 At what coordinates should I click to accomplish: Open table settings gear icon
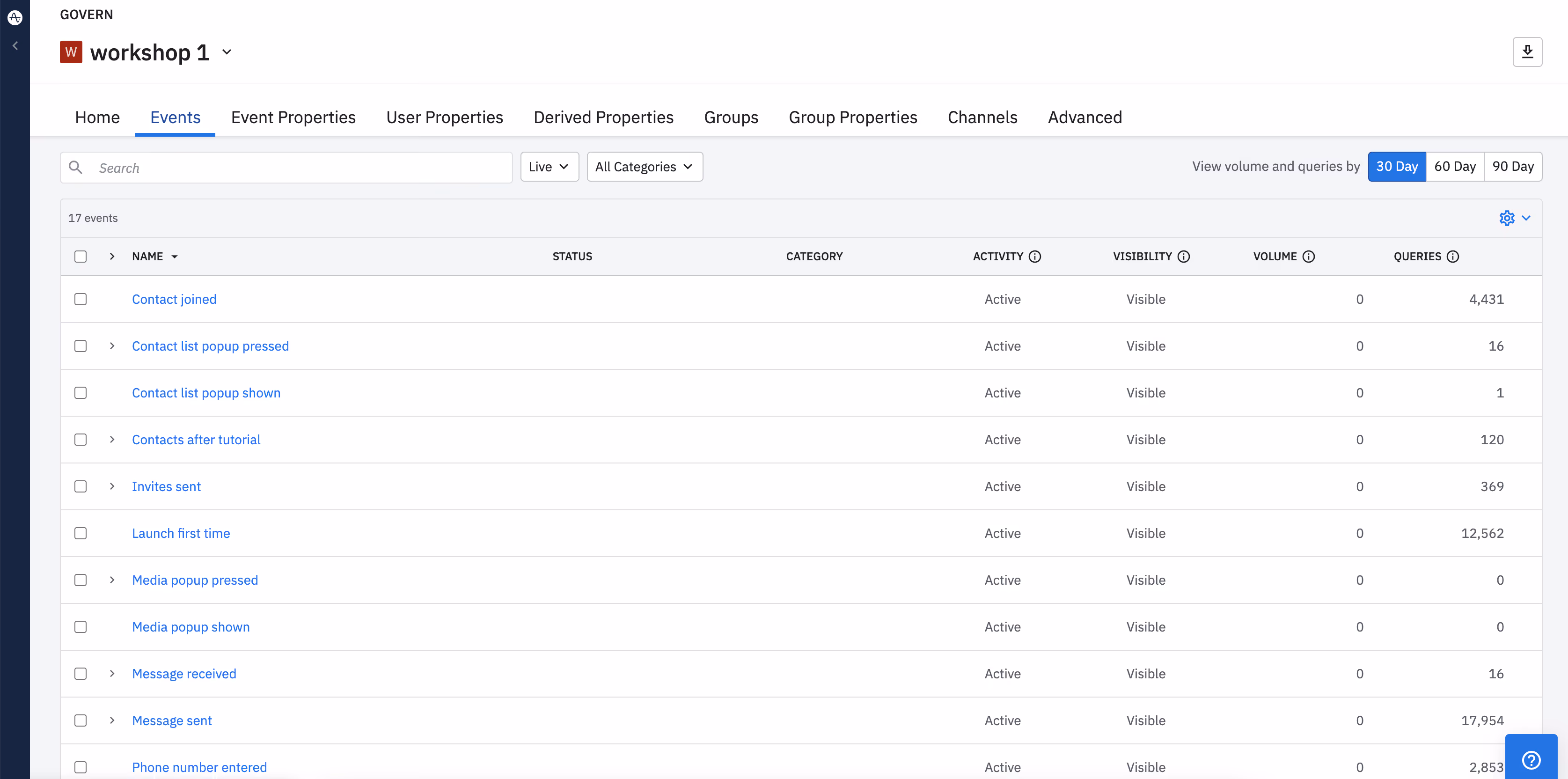[x=1507, y=218]
